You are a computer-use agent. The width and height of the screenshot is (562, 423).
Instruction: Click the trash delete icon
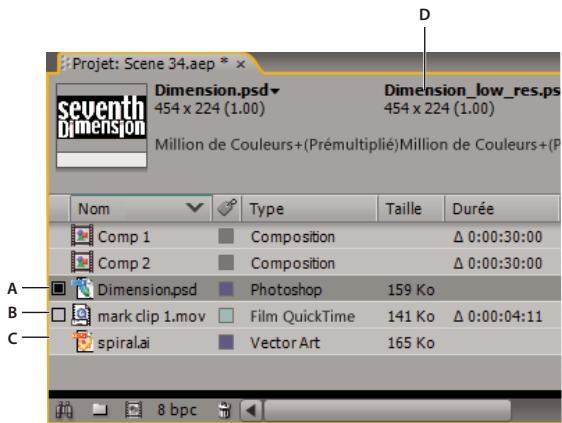(x=225, y=410)
